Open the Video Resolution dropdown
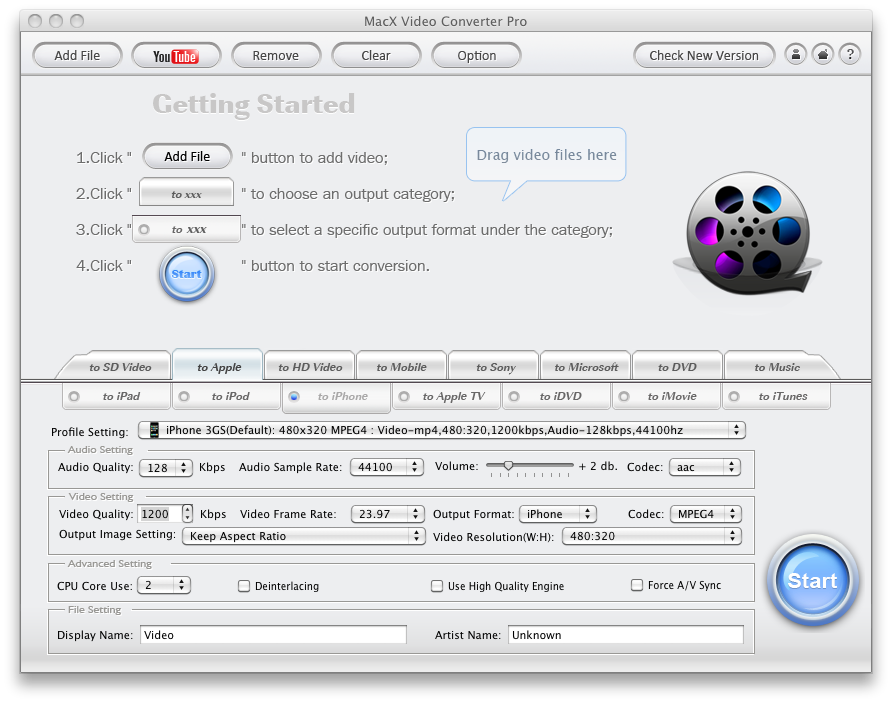This screenshot has height=703, width=892. pos(652,536)
